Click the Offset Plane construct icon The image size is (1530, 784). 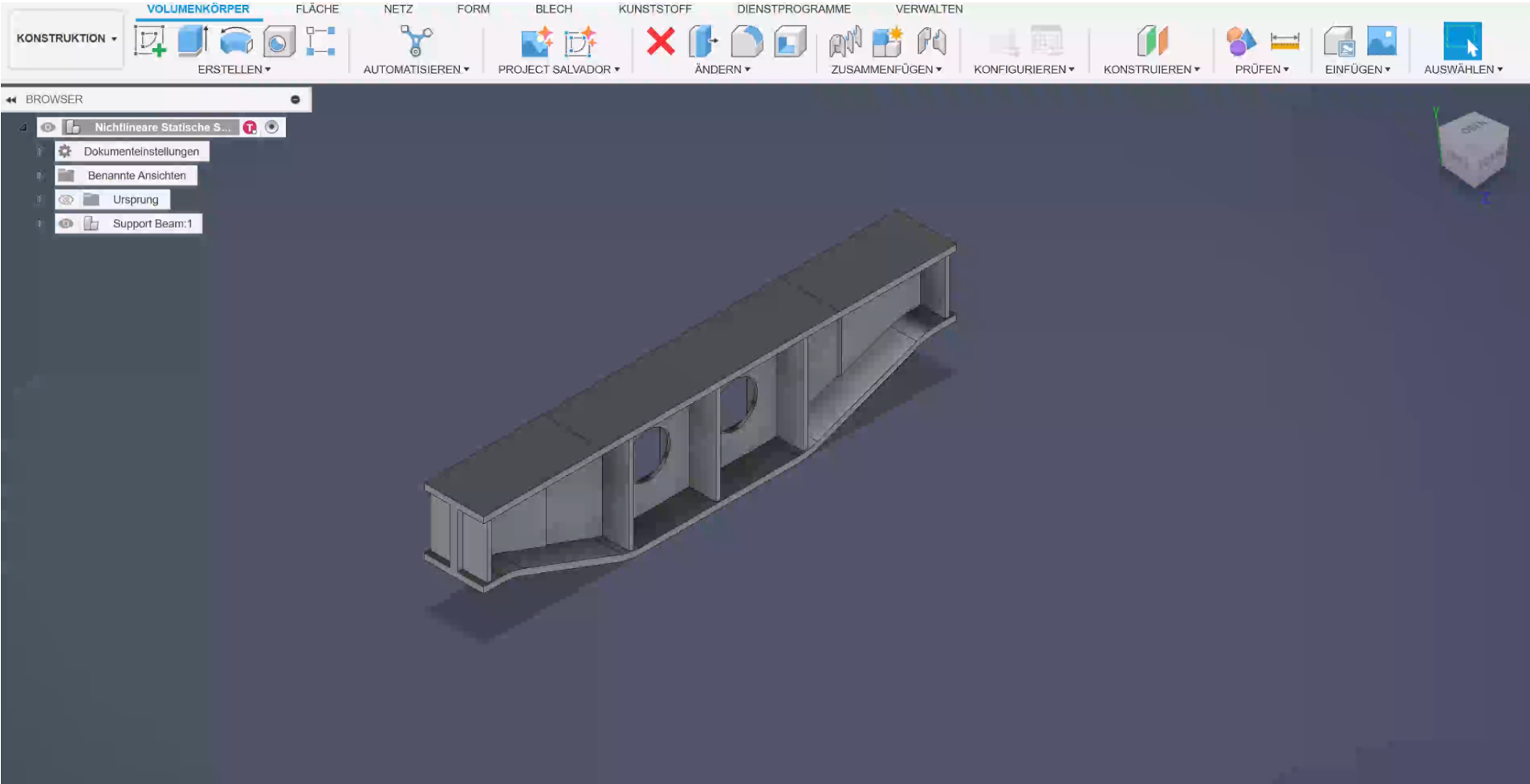[1152, 41]
